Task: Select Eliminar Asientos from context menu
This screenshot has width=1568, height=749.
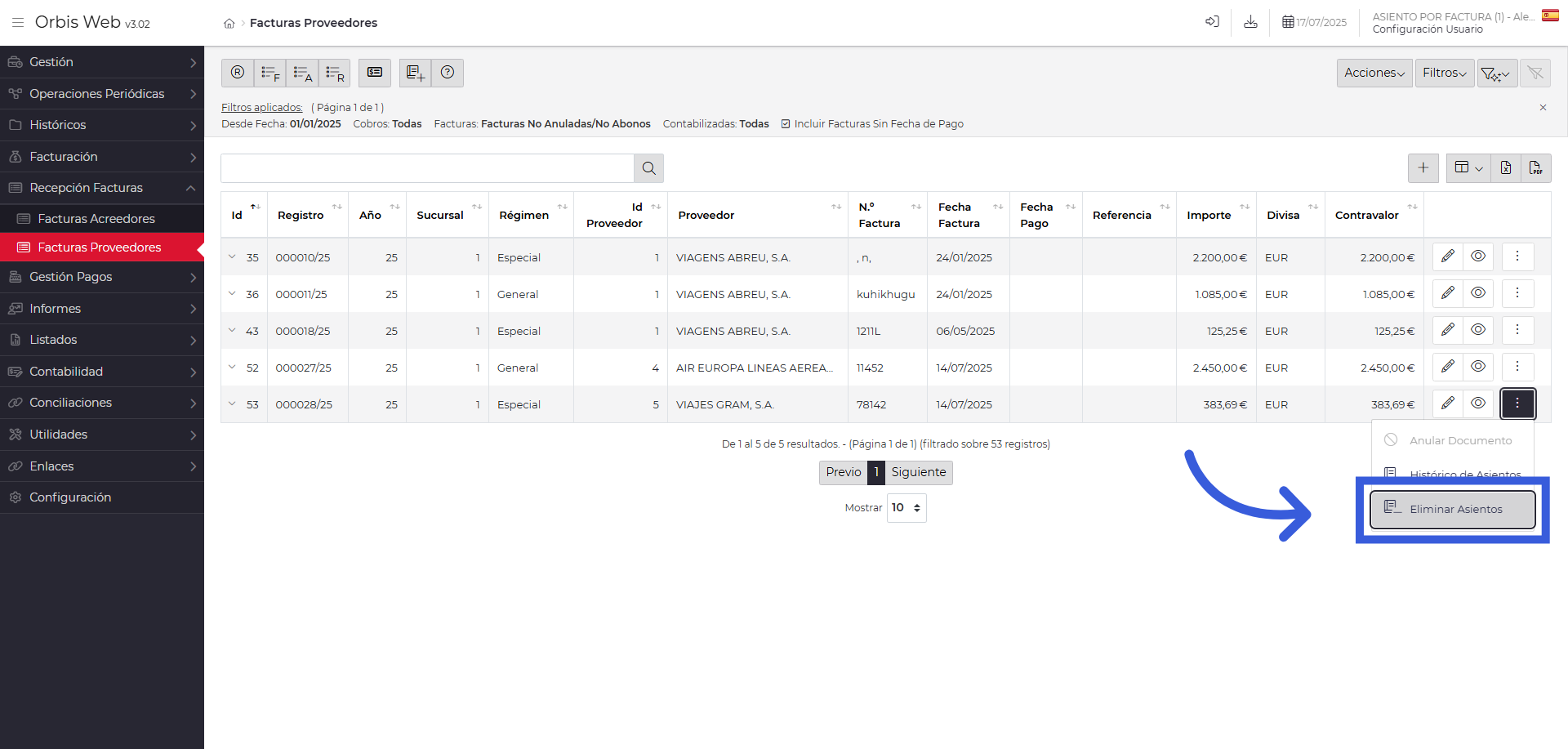Action: pos(1453,509)
